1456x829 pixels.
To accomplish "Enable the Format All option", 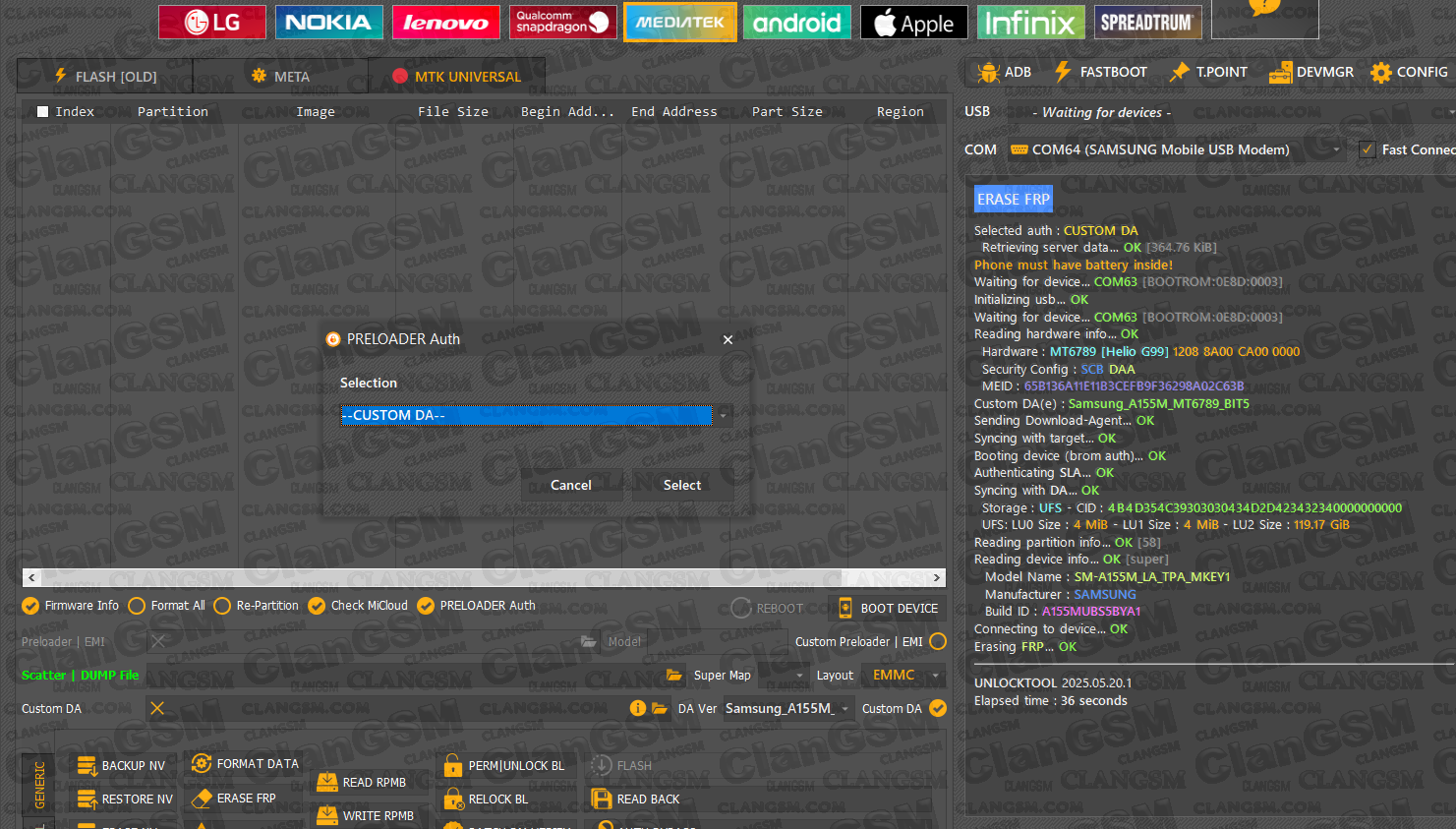I will 137,606.
